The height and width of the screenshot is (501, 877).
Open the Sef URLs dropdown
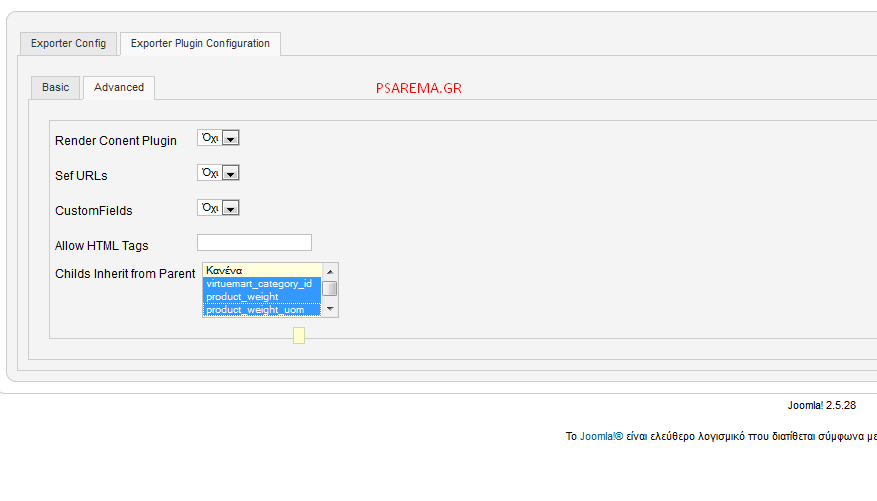pos(218,173)
